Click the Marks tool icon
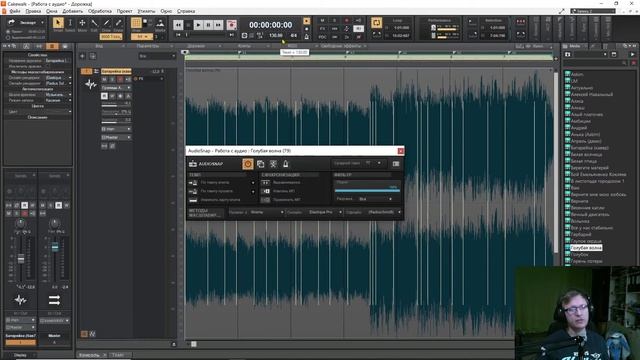640x360 pixels. point(160,23)
